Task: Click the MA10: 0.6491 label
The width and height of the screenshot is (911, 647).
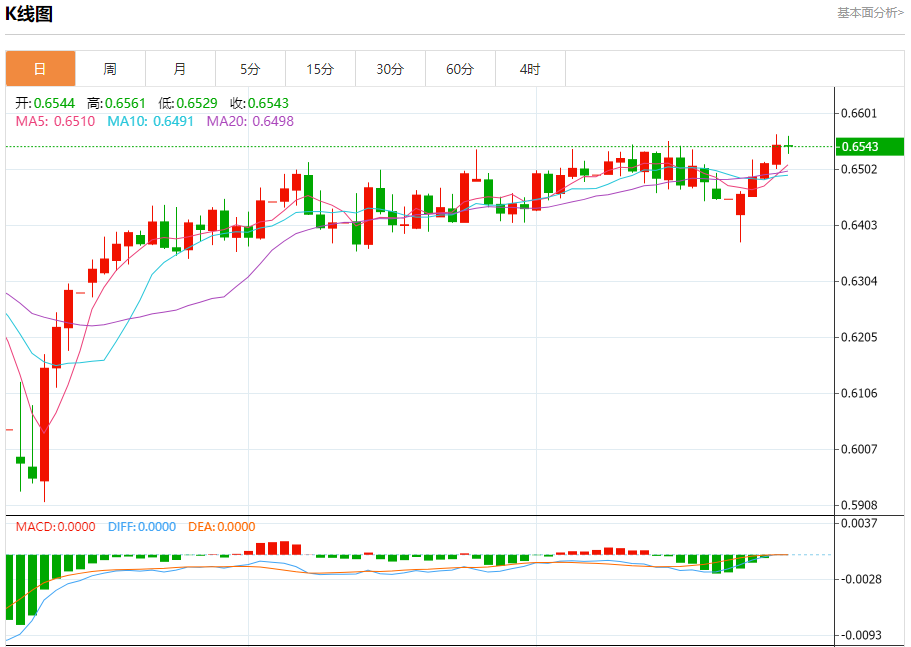Action: tap(150, 121)
